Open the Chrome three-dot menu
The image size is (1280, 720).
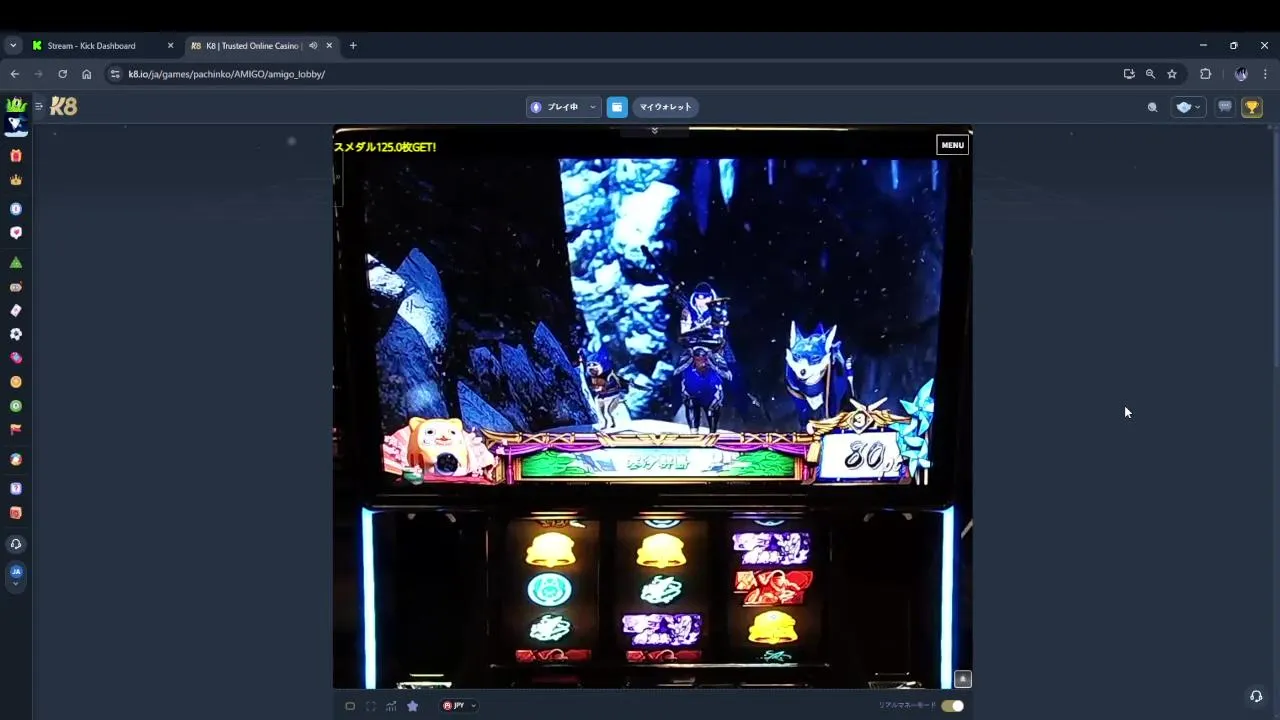point(1265,74)
